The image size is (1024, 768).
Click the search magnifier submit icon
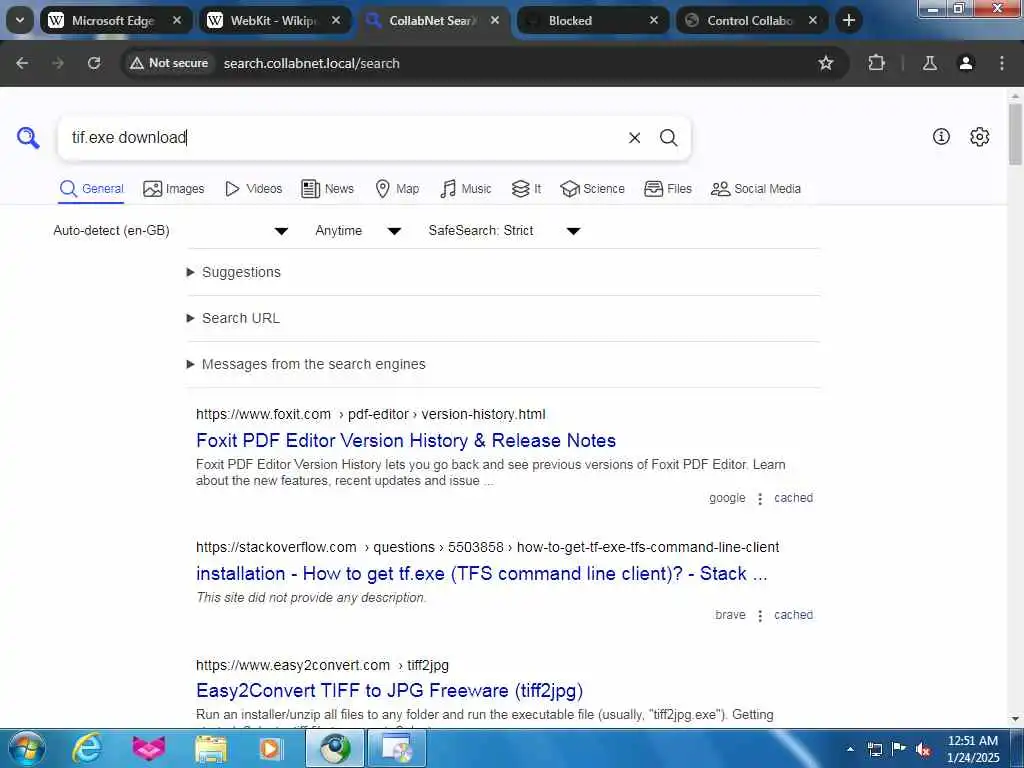668,138
